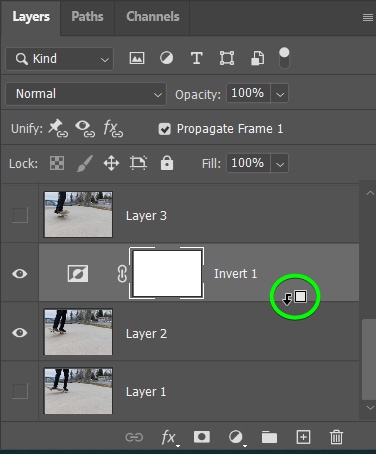Switch to the Paths tab

coord(87,17)
